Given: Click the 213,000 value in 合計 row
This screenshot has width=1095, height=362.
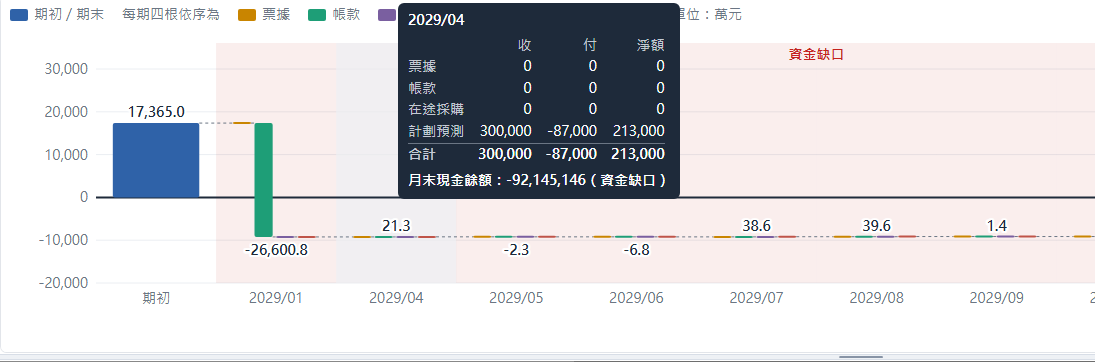Looking at the screenshot, I should (x=638, y=154).
